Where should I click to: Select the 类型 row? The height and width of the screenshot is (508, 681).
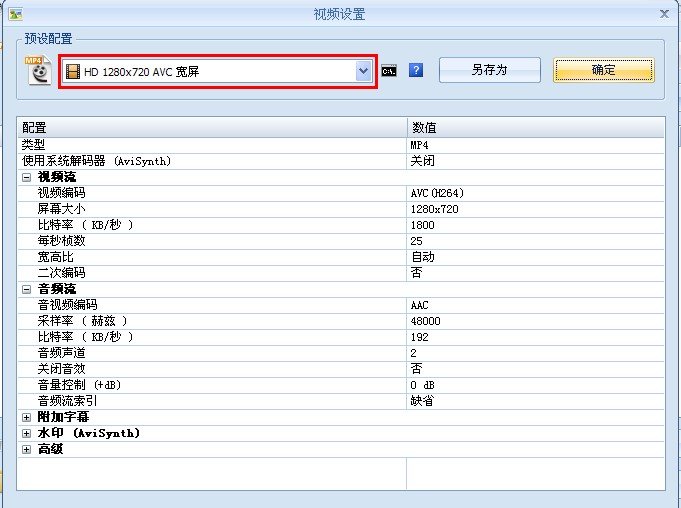click(341, 145)
